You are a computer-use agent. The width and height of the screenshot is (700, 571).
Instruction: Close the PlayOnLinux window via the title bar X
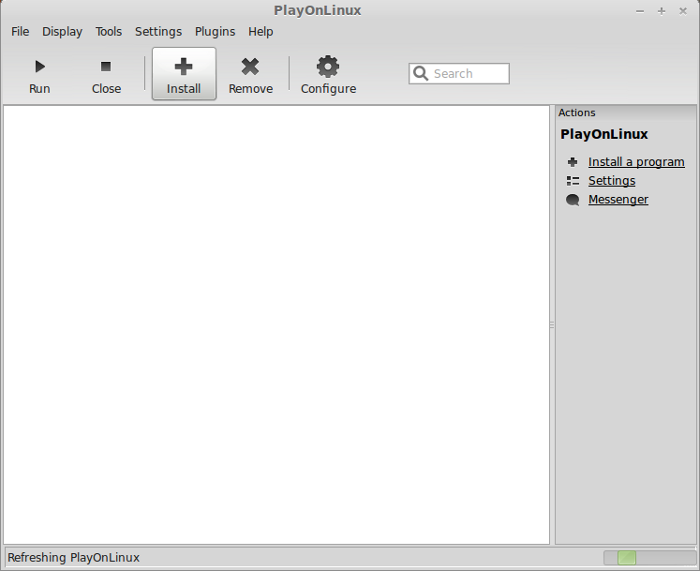pos(683,11)
